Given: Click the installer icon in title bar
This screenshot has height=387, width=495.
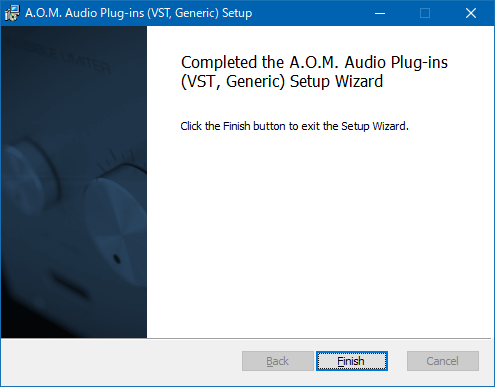Looking at the screenshot, I should [x=12, y=13].
